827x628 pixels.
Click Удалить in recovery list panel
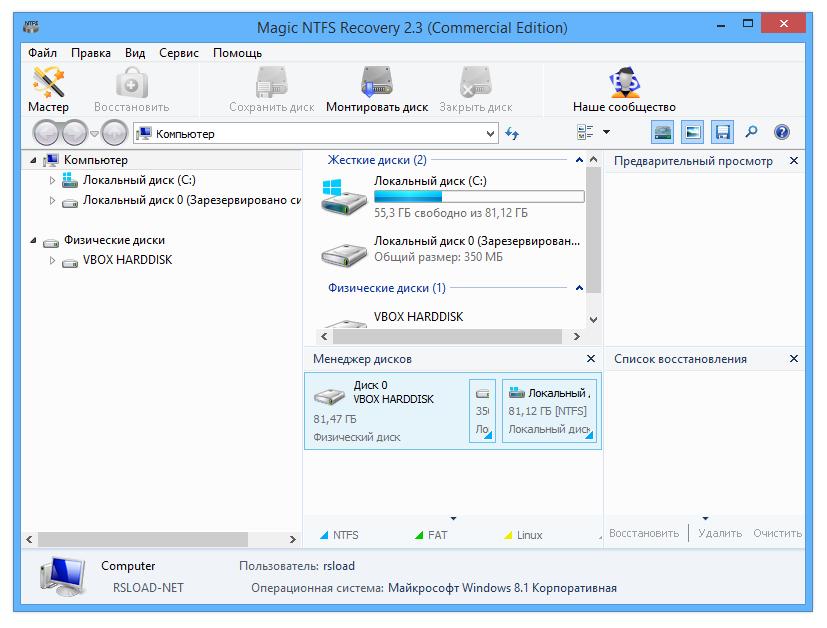[x=720, y=533]
